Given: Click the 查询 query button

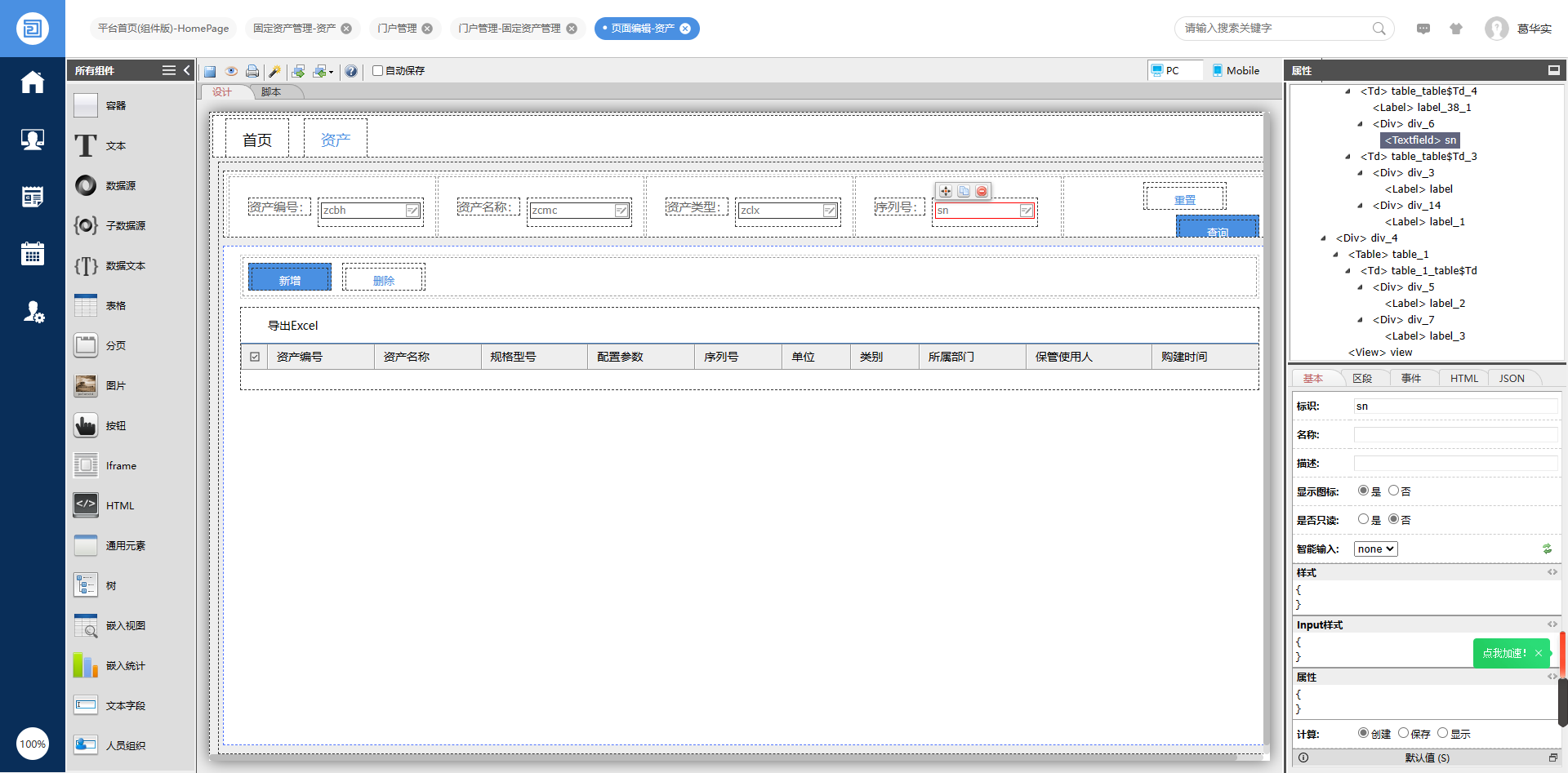Looking at the screenshot, I should point(1218,227).
